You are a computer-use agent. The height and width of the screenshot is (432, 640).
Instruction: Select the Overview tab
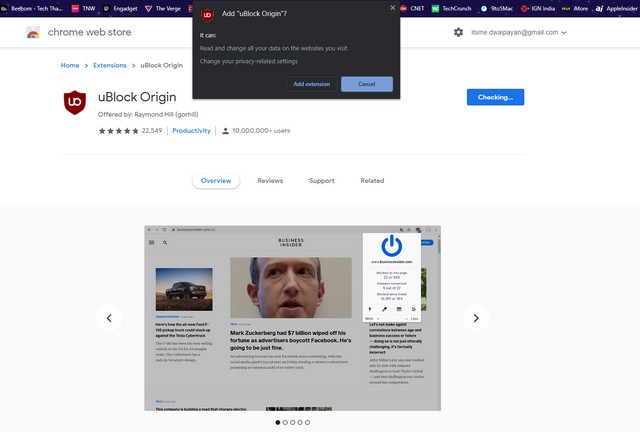(216, 180)
